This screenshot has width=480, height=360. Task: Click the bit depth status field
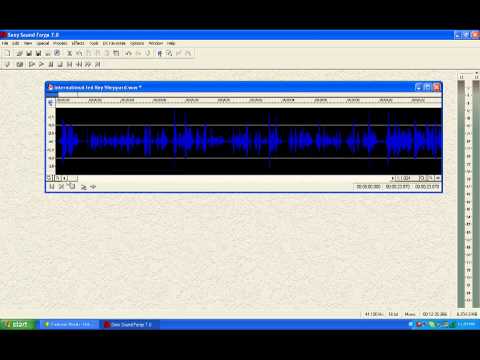(393, 314)
